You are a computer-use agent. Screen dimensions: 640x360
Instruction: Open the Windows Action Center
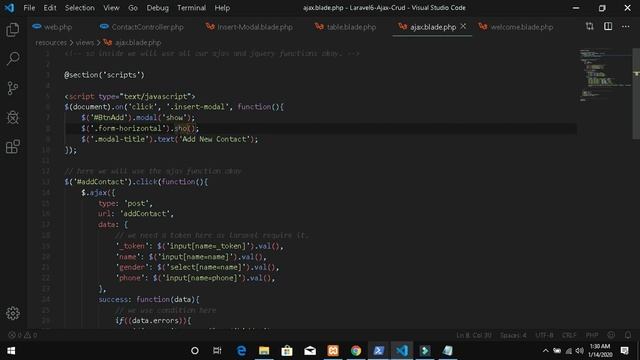(x=624, y=351)
